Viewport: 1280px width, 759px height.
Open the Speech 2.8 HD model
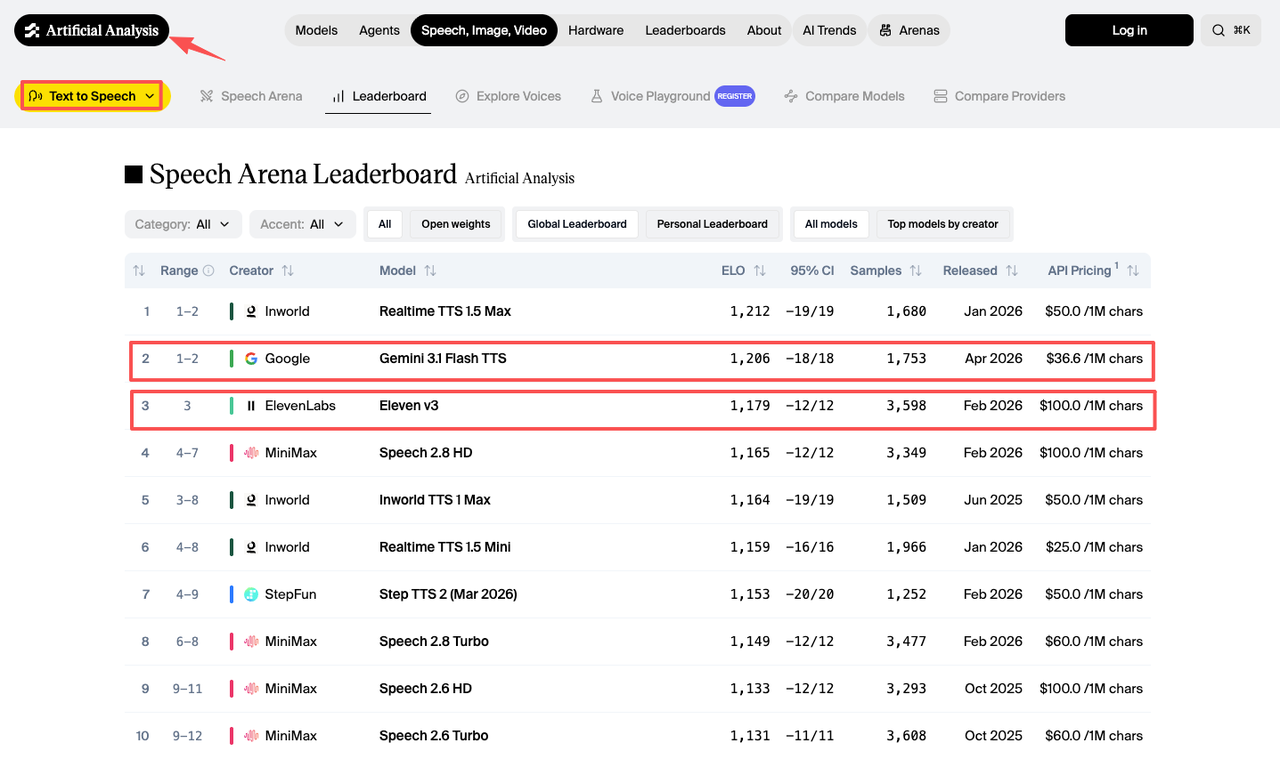coord(426,453)
